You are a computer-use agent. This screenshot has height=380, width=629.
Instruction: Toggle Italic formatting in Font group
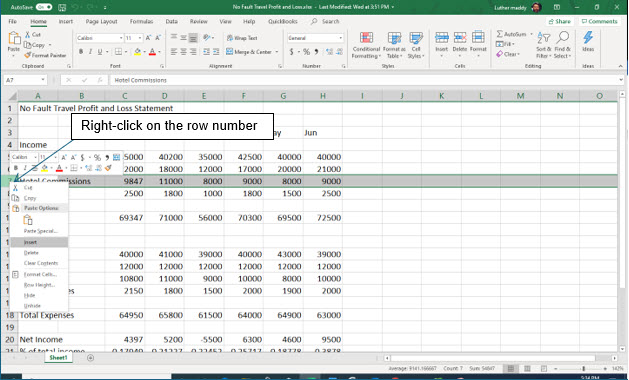[x=90, y=52]
